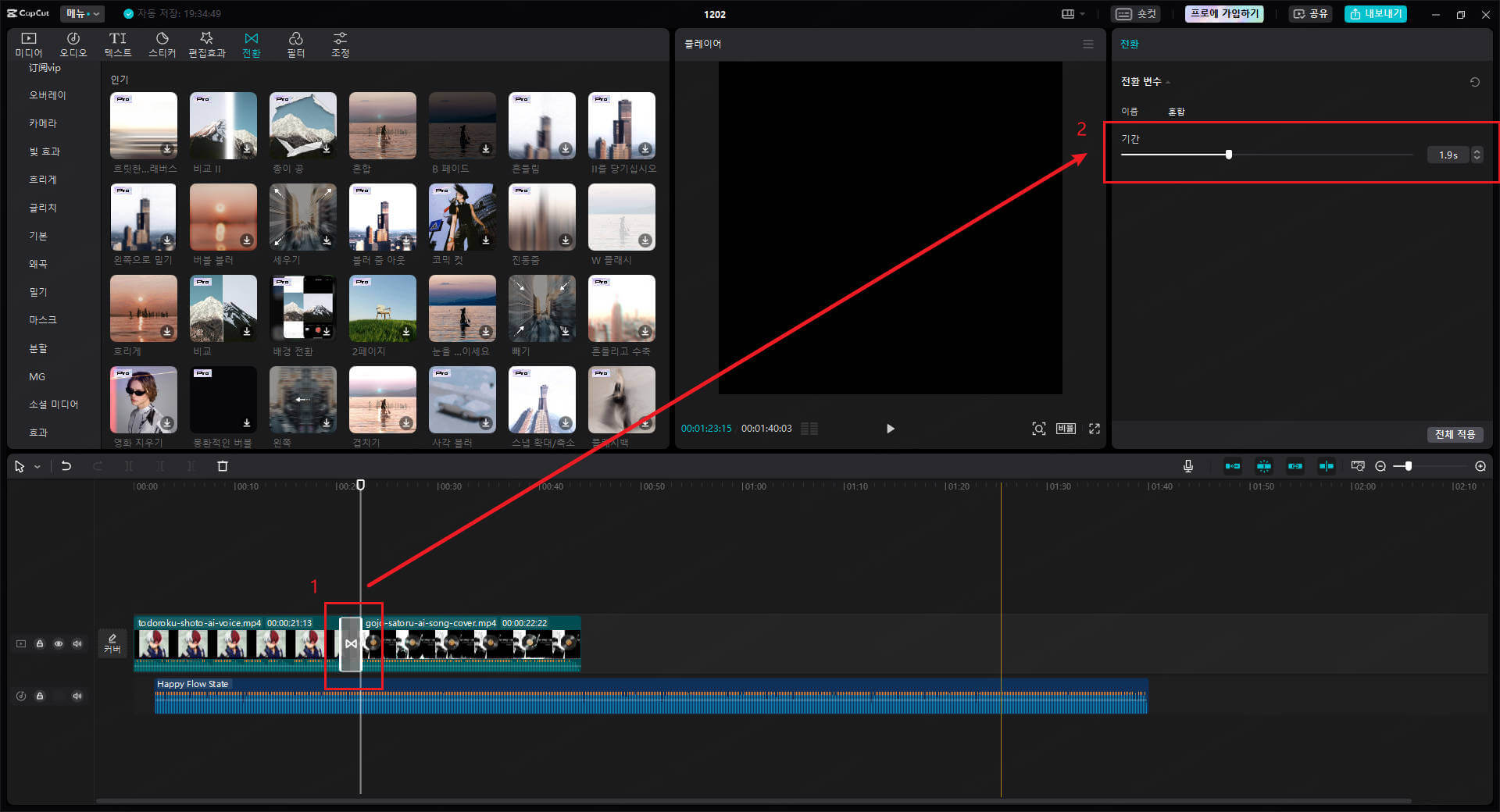The height and width of the screenshot is (812, 1500).
Task: Open the 미디어 (Media) tab
Action: tap(29, 45)
